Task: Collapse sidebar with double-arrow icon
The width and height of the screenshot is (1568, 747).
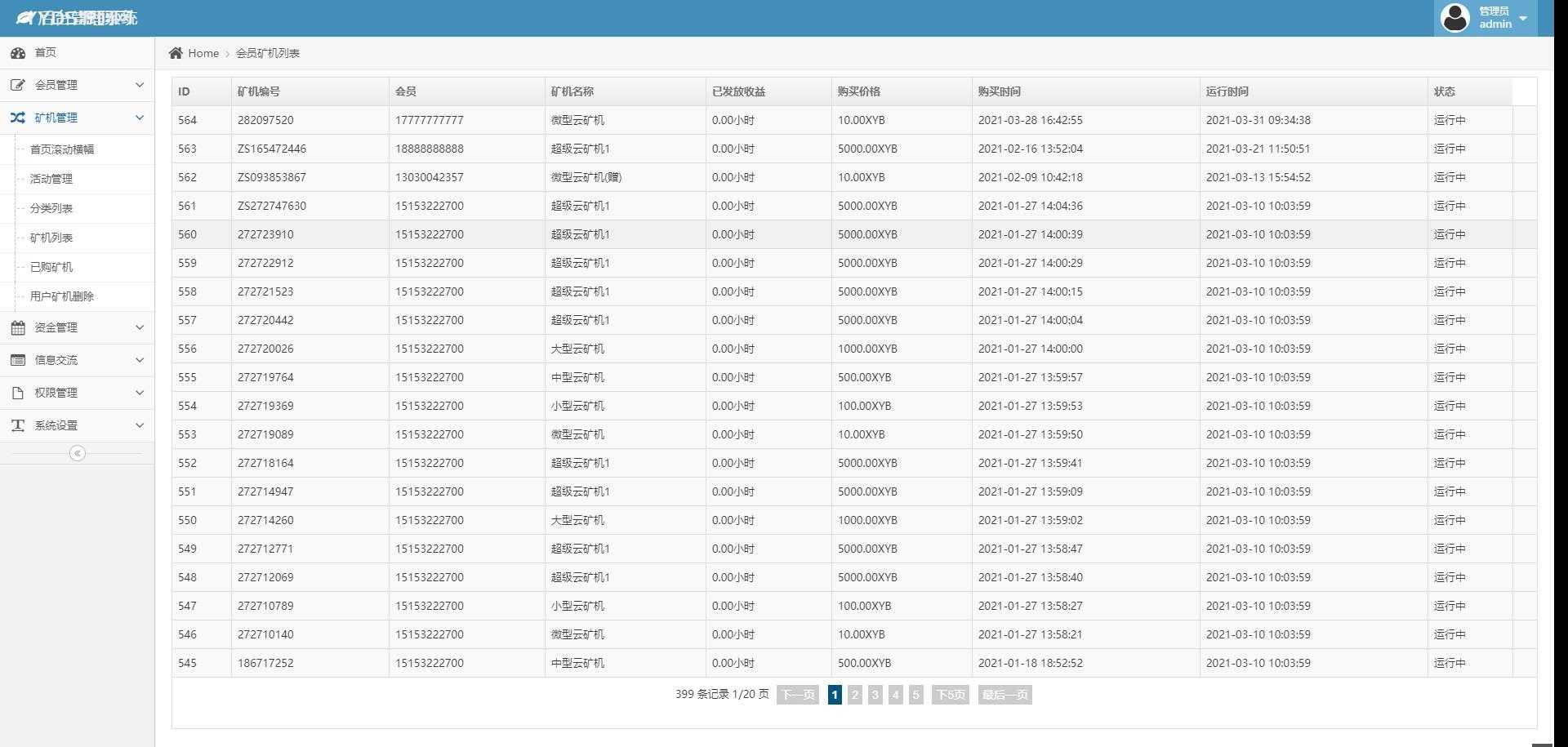Action: pos(78,453)
